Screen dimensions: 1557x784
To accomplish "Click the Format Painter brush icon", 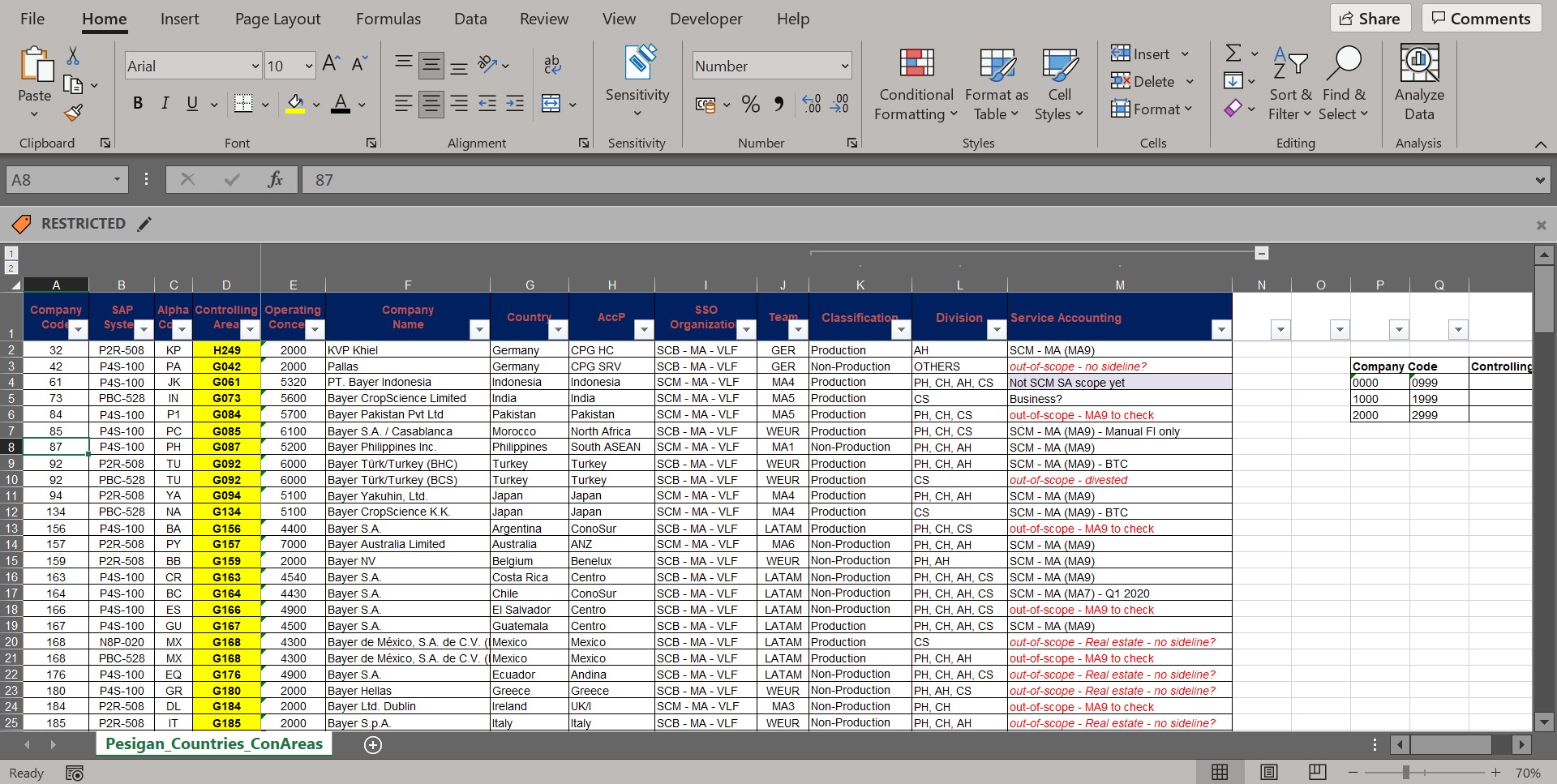I will pos(73,113).
